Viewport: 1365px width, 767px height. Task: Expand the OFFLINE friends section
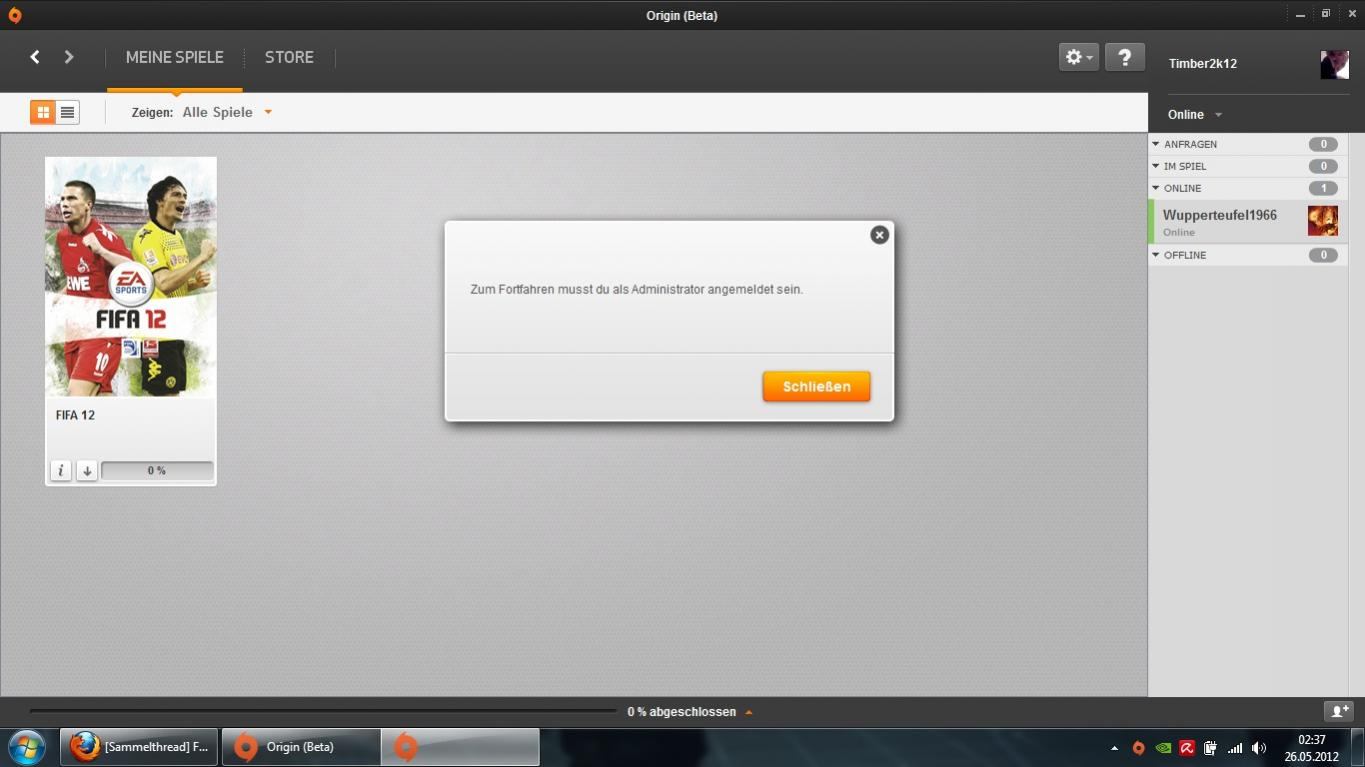pos(1156,255)
